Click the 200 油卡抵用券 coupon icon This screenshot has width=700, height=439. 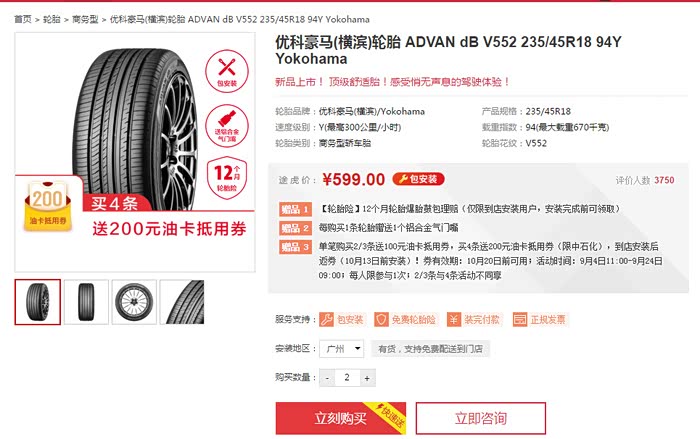tap(48, 205)
